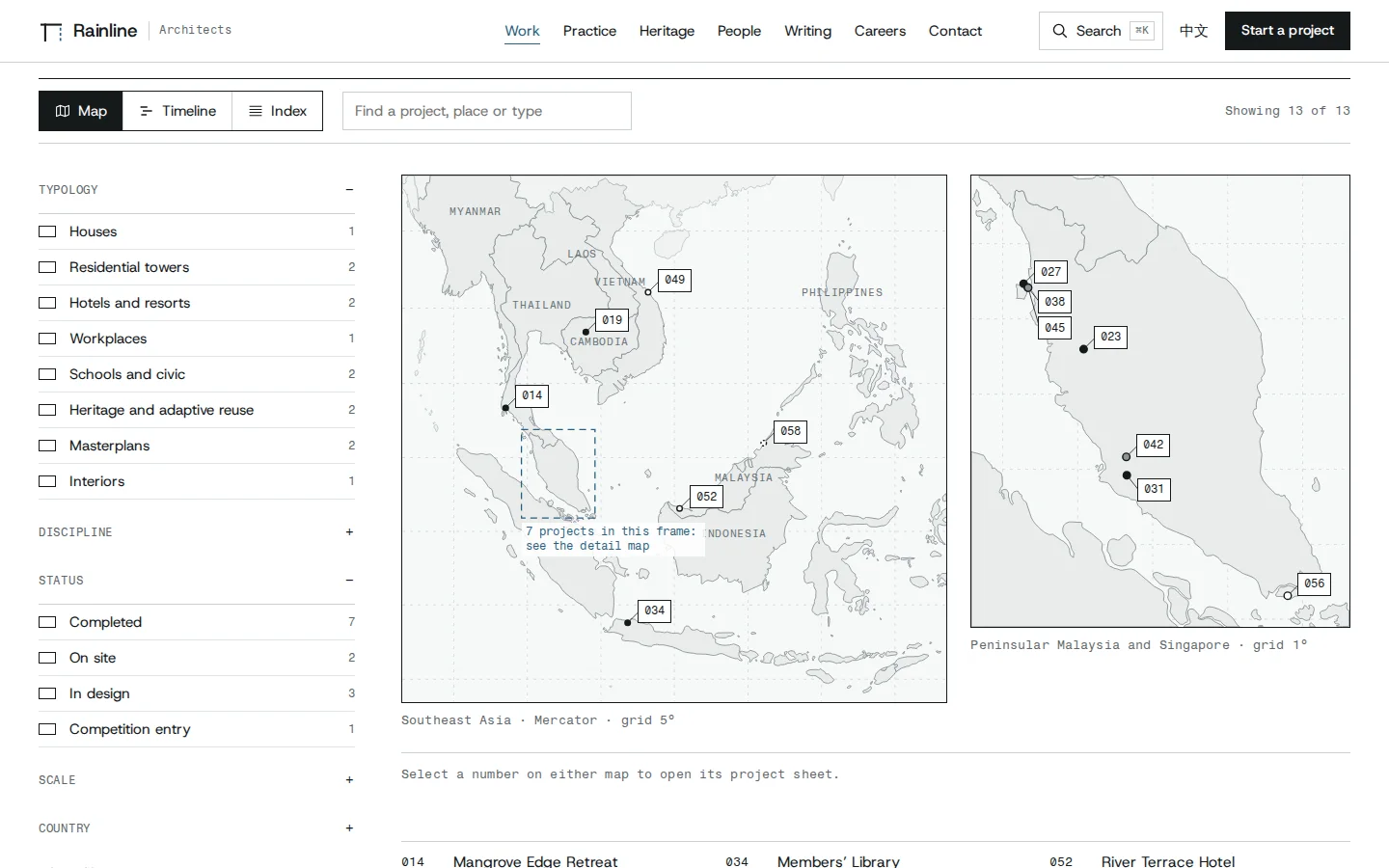1389x868 pixels.
Task: Focus the Find a project search field
Action: [487, 111]
